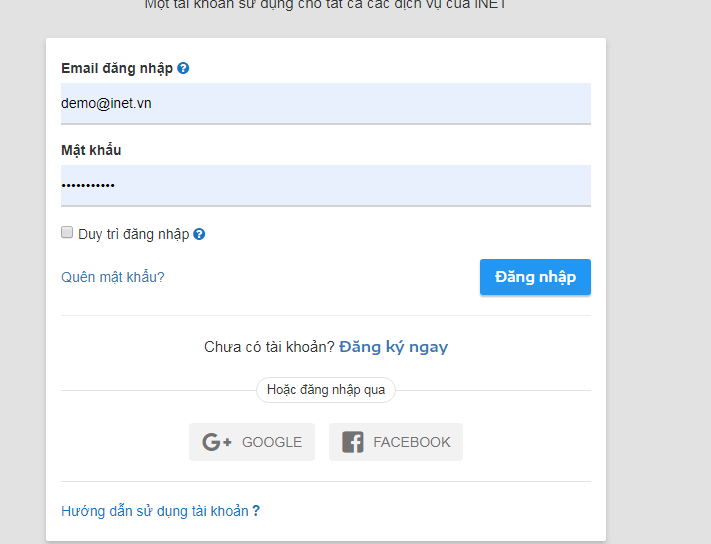The image size is (711, 544).
Task: Click the Mật khẩu field label
Action: pyautogui.click(x=91, y=150)
